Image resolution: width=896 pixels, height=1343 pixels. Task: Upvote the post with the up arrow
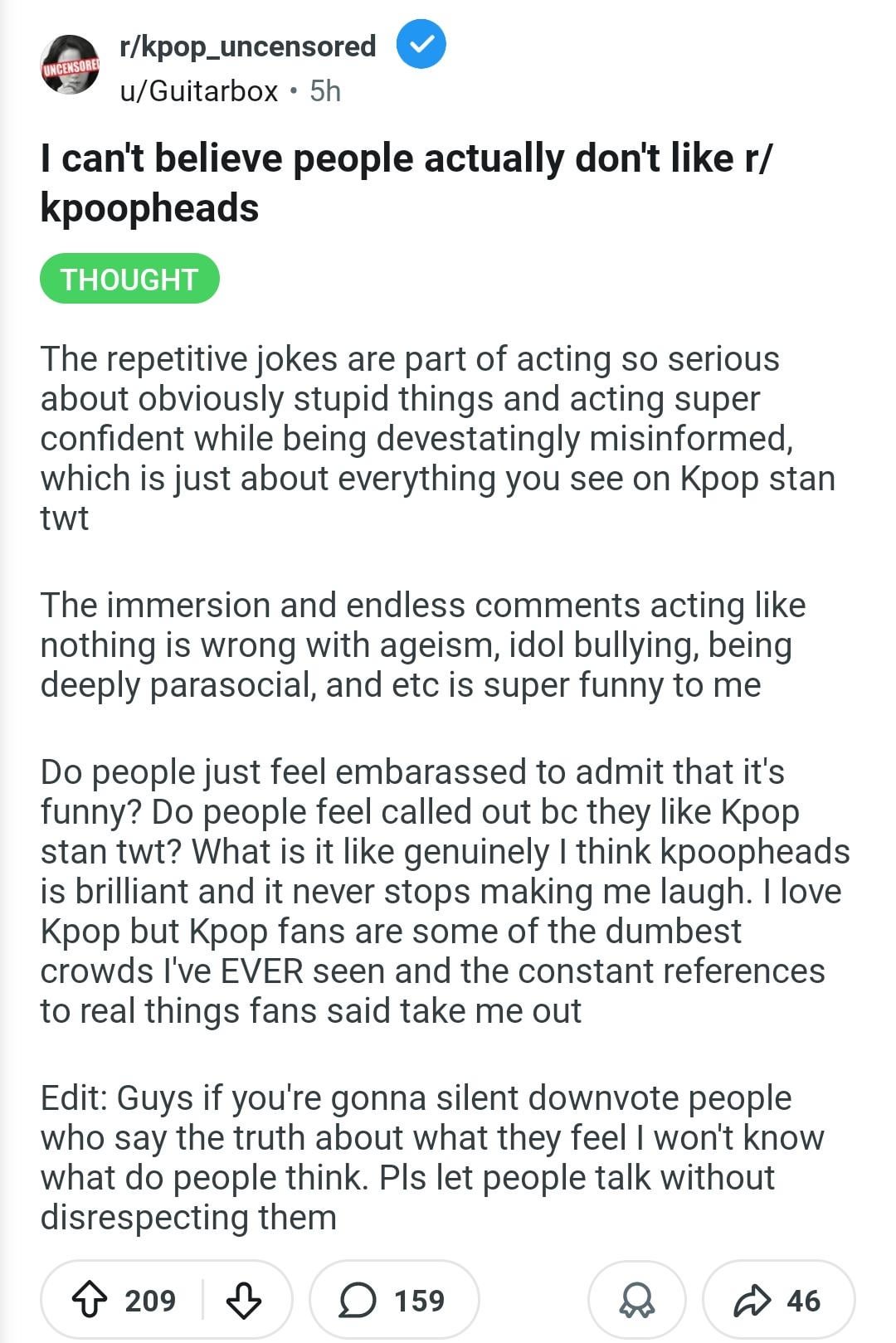[88, 1300]
